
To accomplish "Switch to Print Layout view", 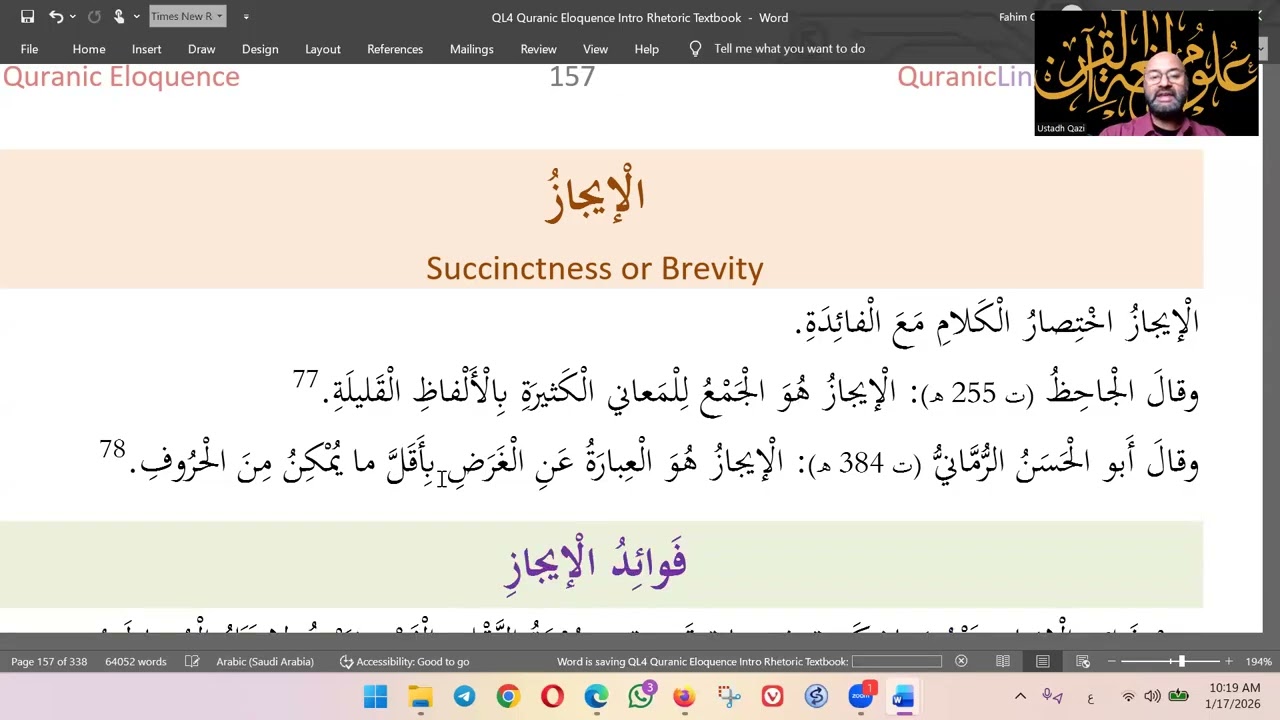I will [x=1043, y=661].
